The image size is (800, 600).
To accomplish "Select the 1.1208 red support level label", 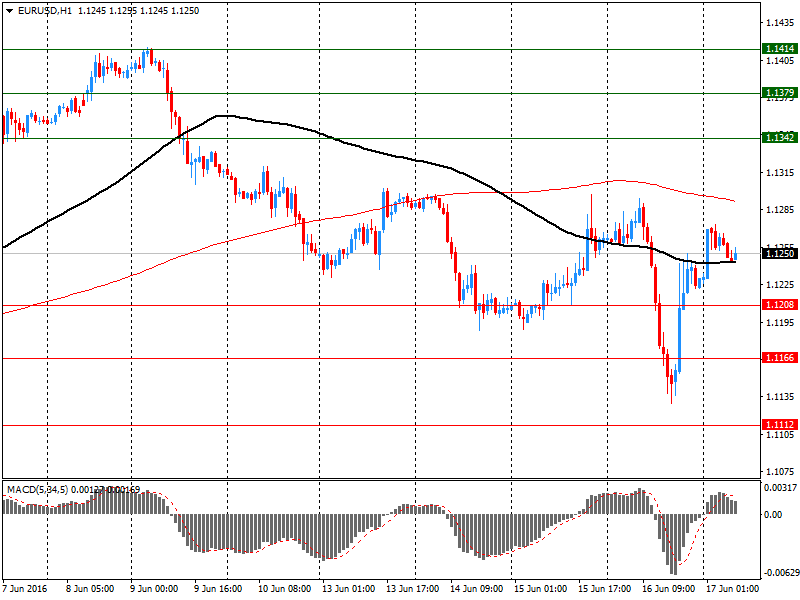I will tap(779, 305).
